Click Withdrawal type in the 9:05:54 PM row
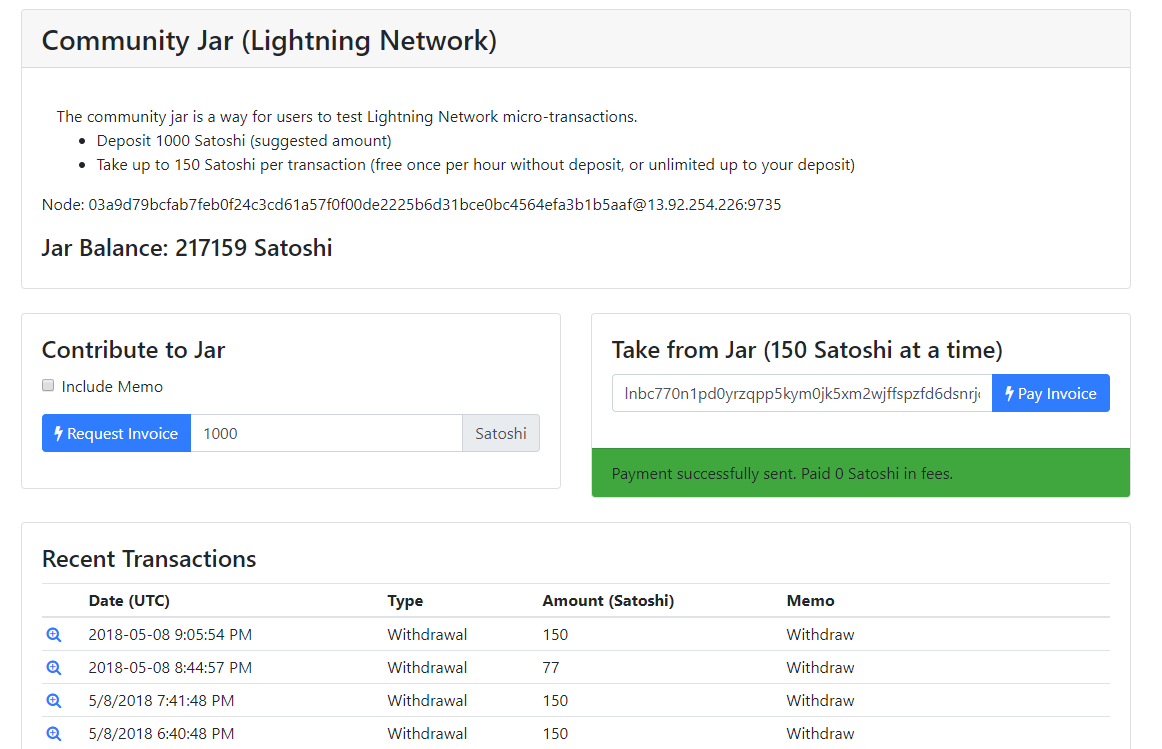Screen dimensions: 1162x749 pos(427,635)
